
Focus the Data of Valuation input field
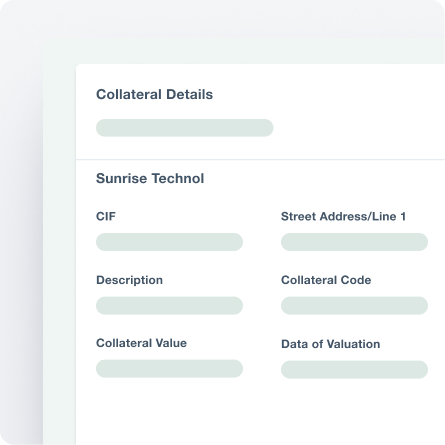354,370
